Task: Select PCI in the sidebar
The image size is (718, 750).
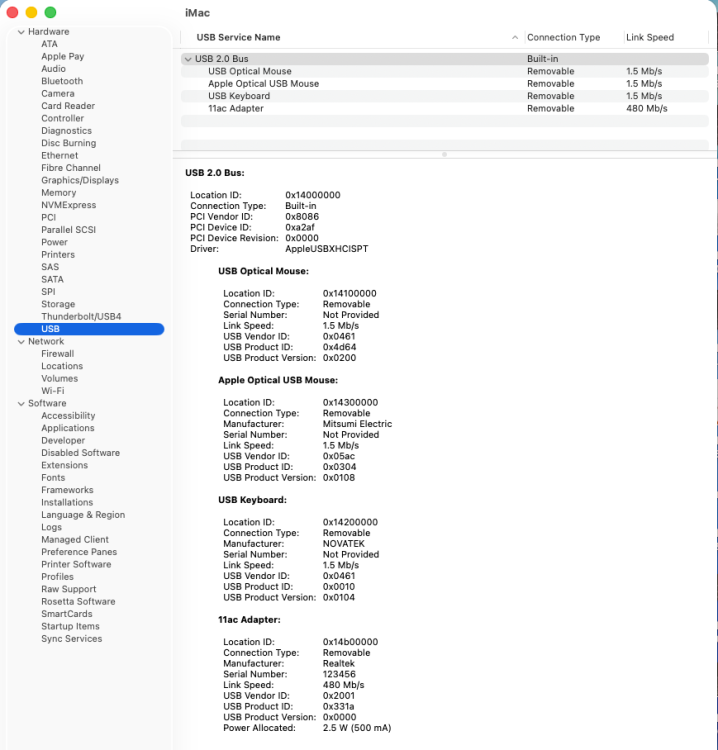Action: [x=48, y=218]
